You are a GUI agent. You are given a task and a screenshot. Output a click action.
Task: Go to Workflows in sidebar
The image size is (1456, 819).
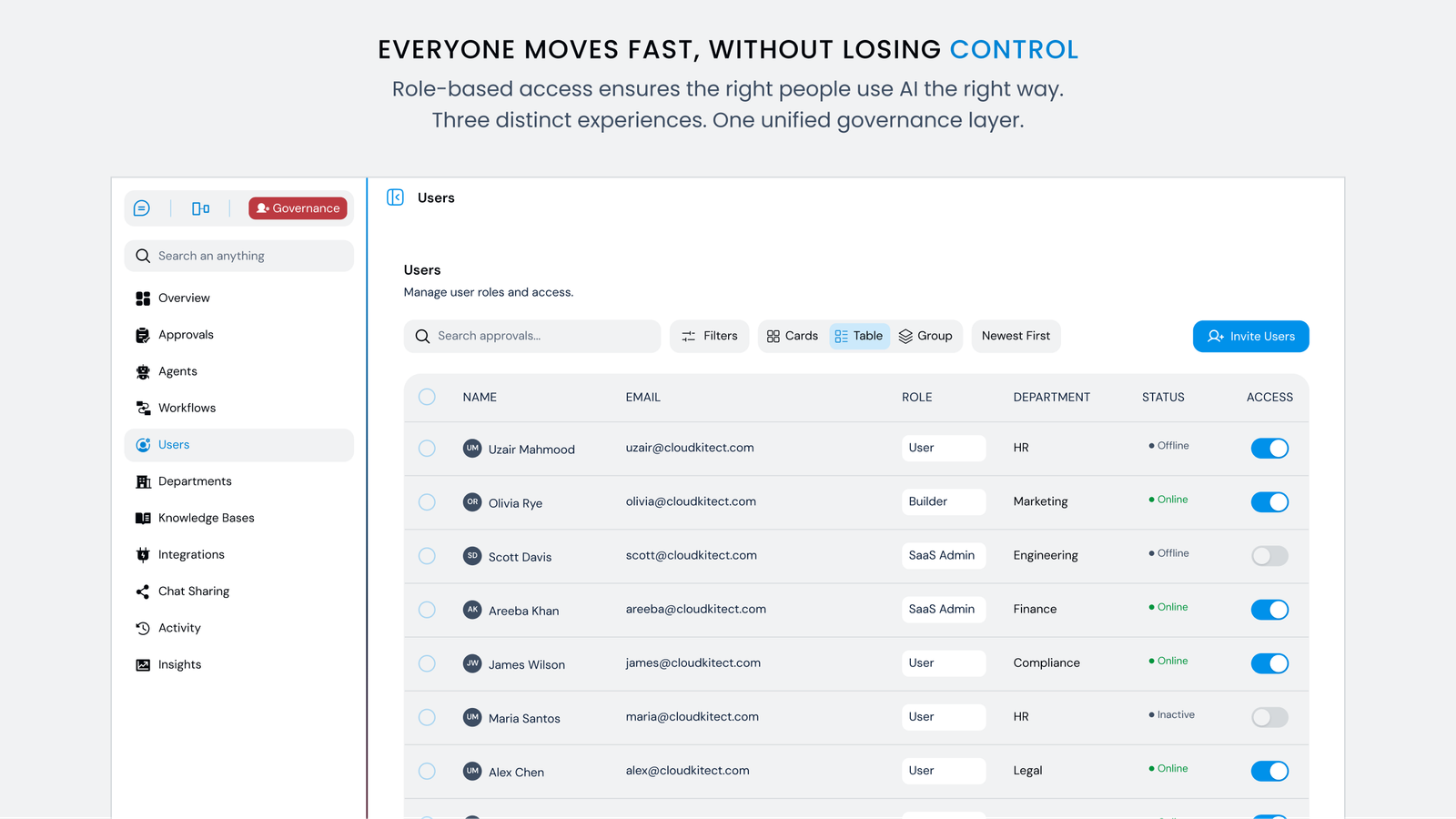187,408
